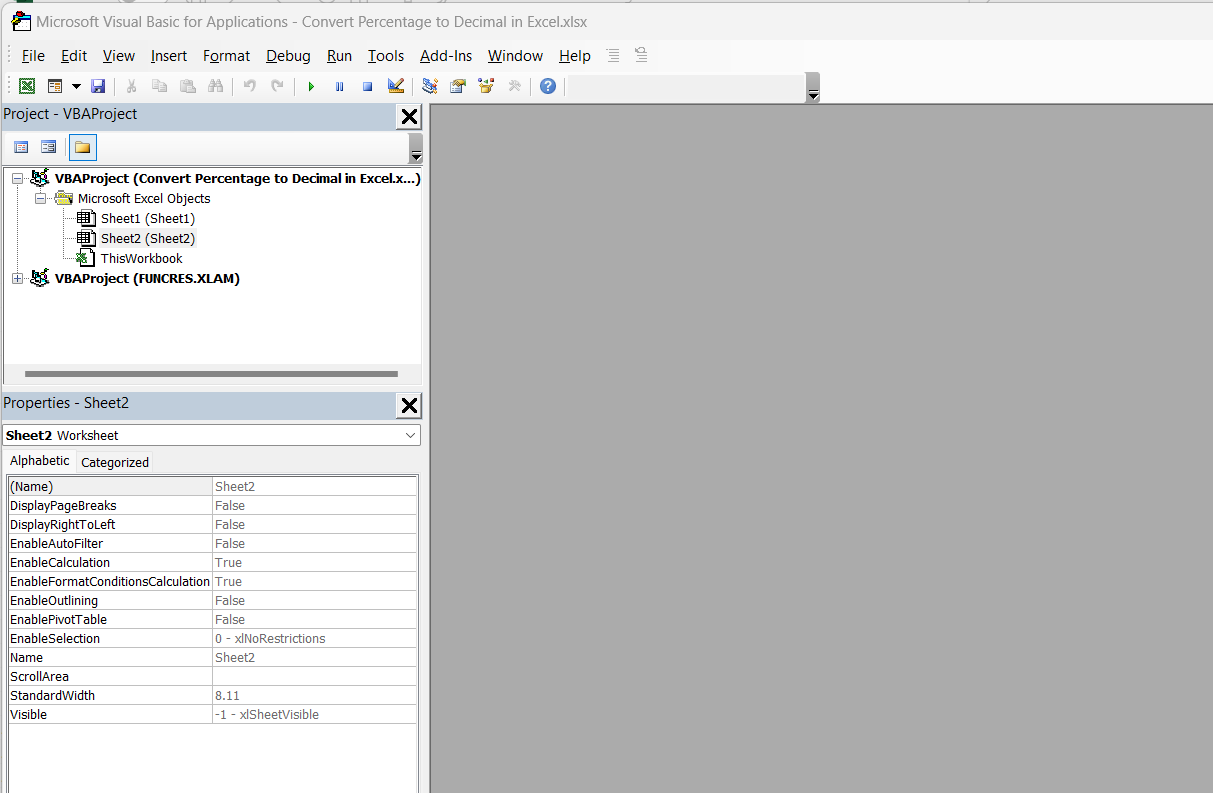Screen dimensions: 1213x793
Task: Click the Undo arrow icon
Action: pos(250,87)
